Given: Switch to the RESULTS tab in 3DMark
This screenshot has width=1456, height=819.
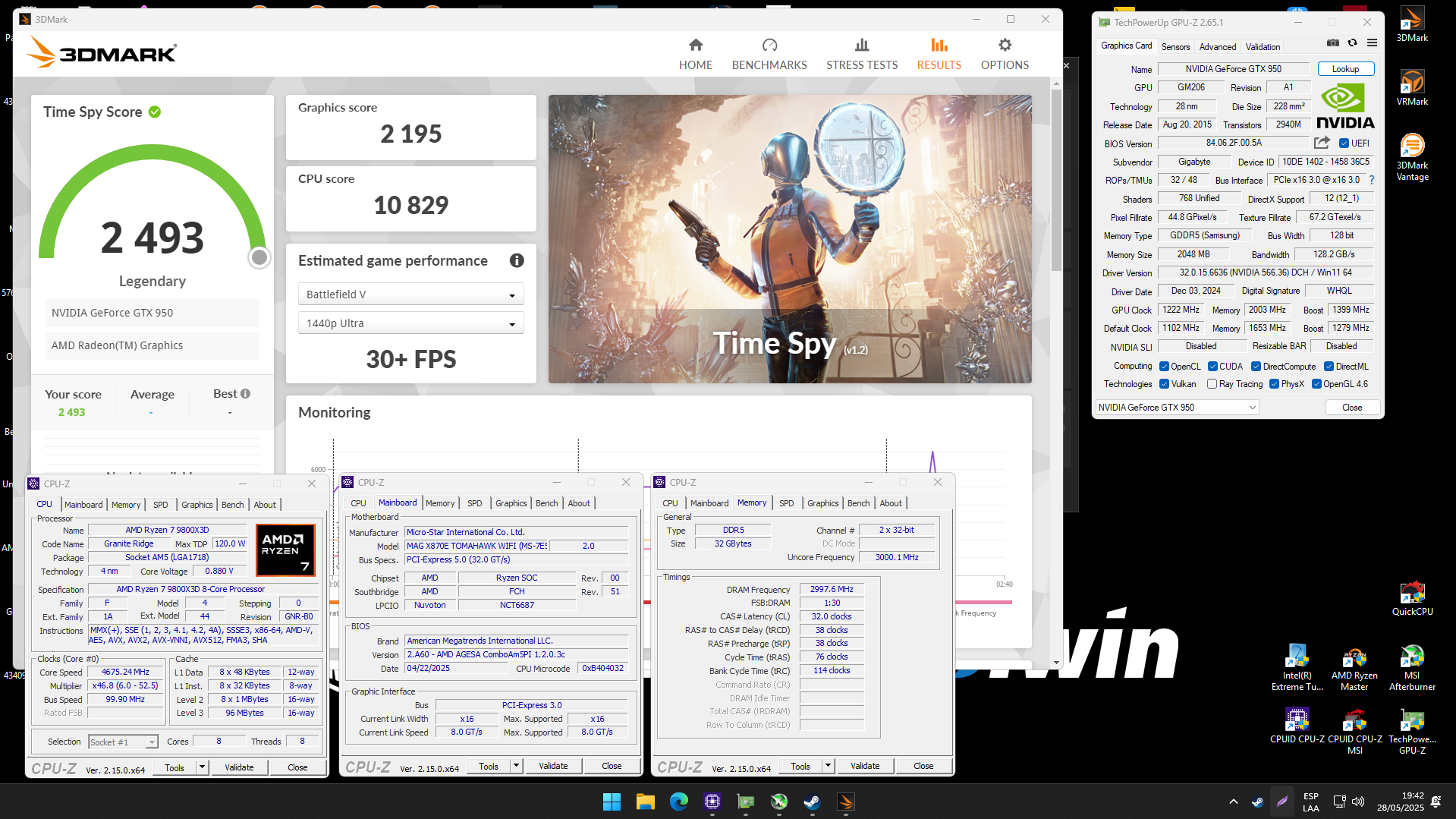Looking at the screenshot, I should pyautogui.click(x=939, y=54).
